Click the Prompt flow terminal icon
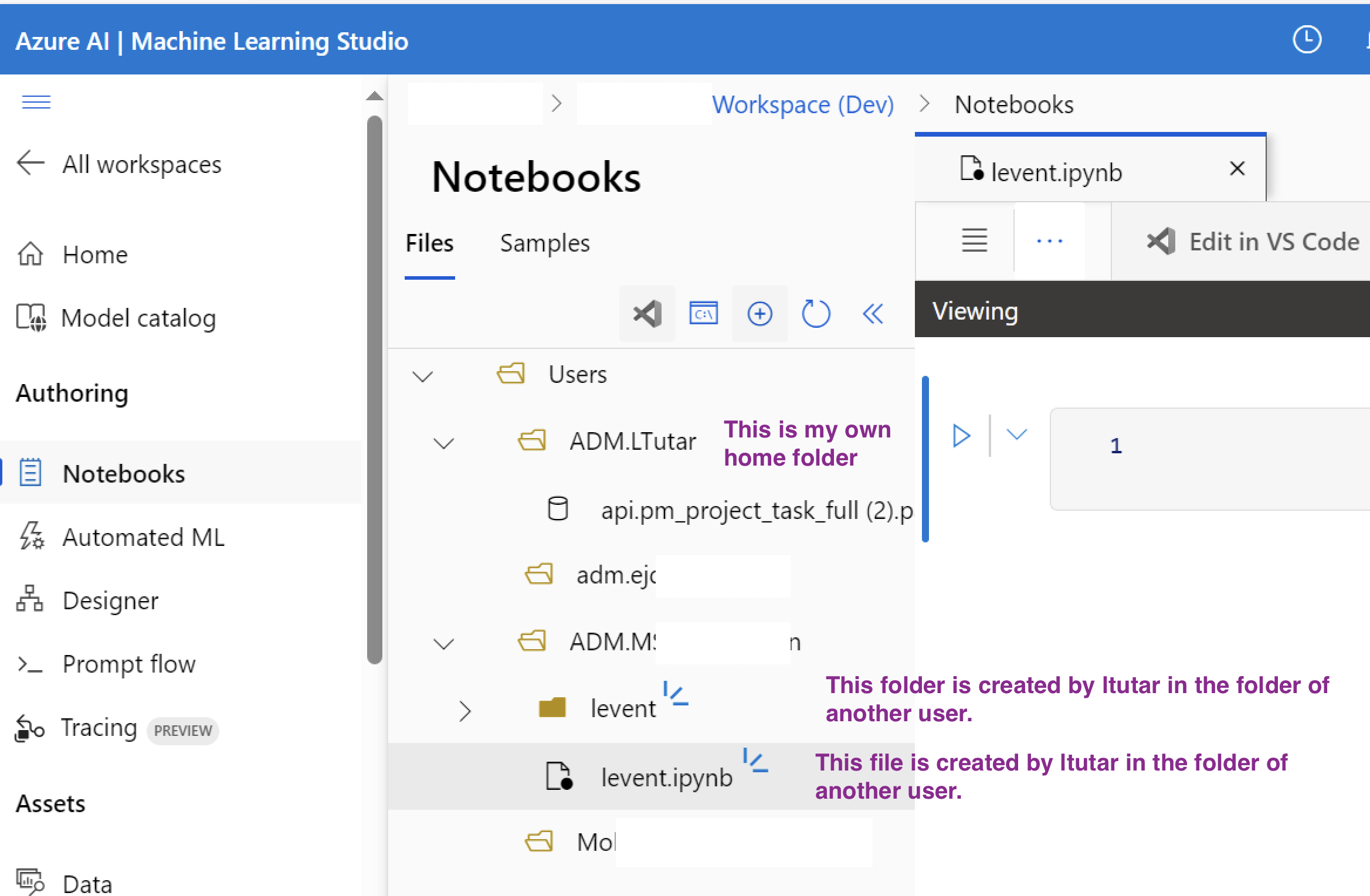Viewport: 1370px width, 896px height. [30, 664]
